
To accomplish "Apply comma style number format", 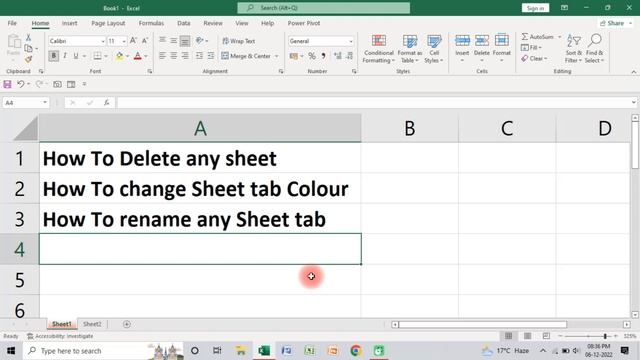I will [x=323, y=56].
